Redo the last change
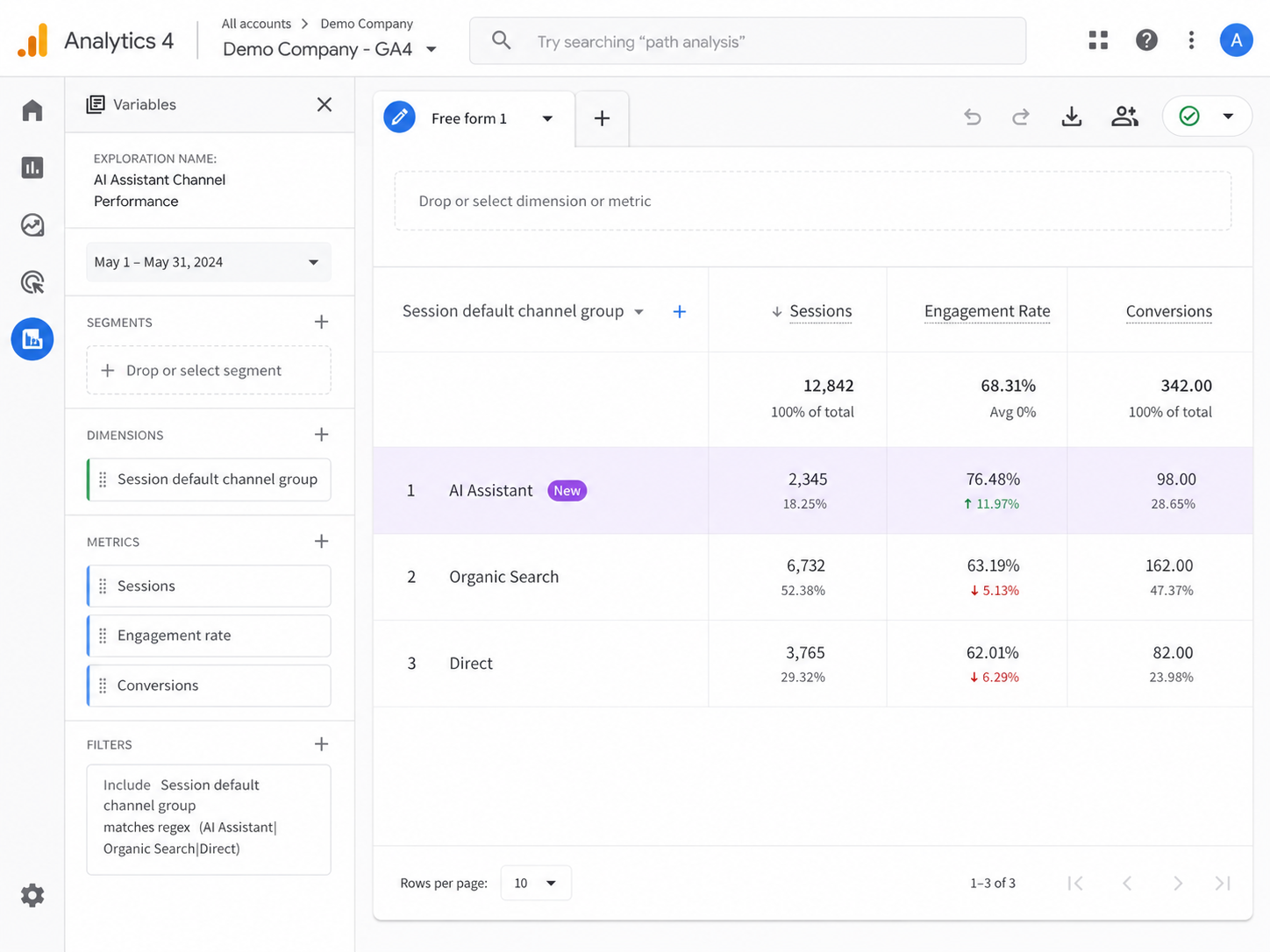The height and width of the screenshot is (952, 1270). point(1021,117)
